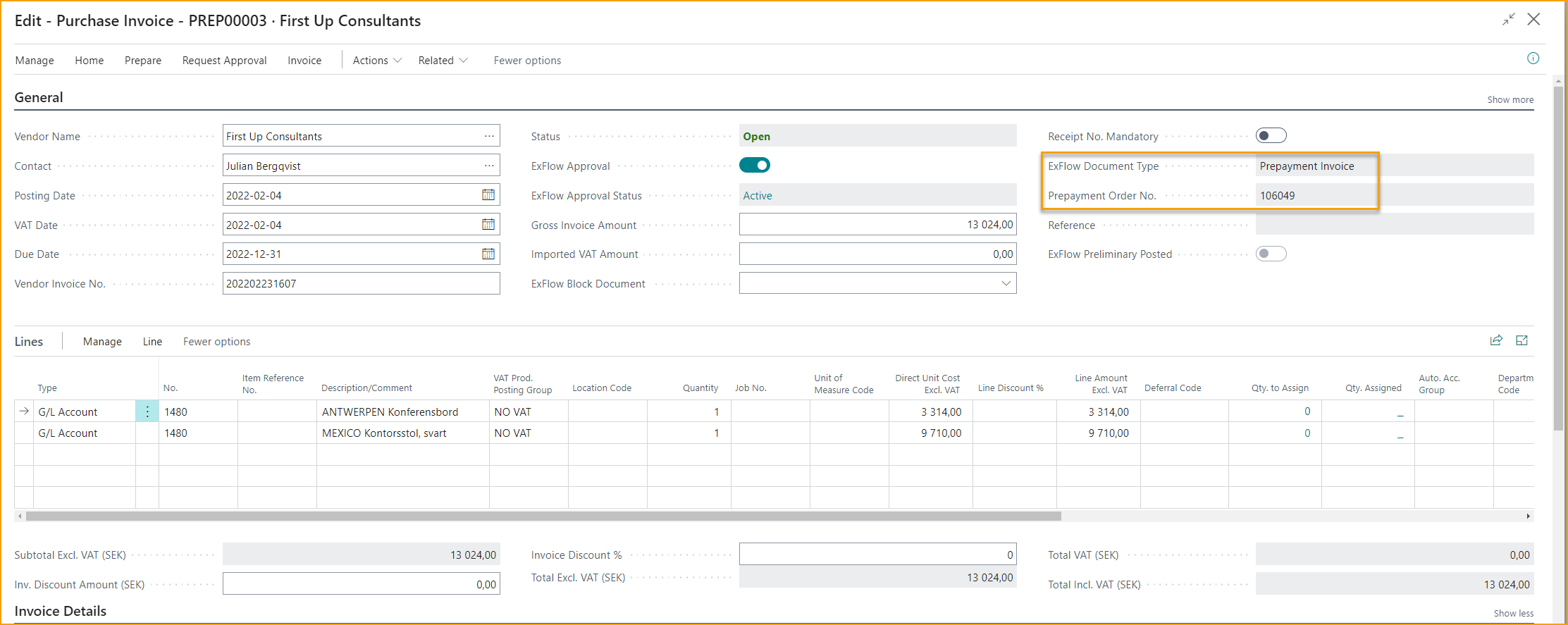Collapse the General section header
The height and width of the screenshot is (625, 1568).
click(39, 97)
